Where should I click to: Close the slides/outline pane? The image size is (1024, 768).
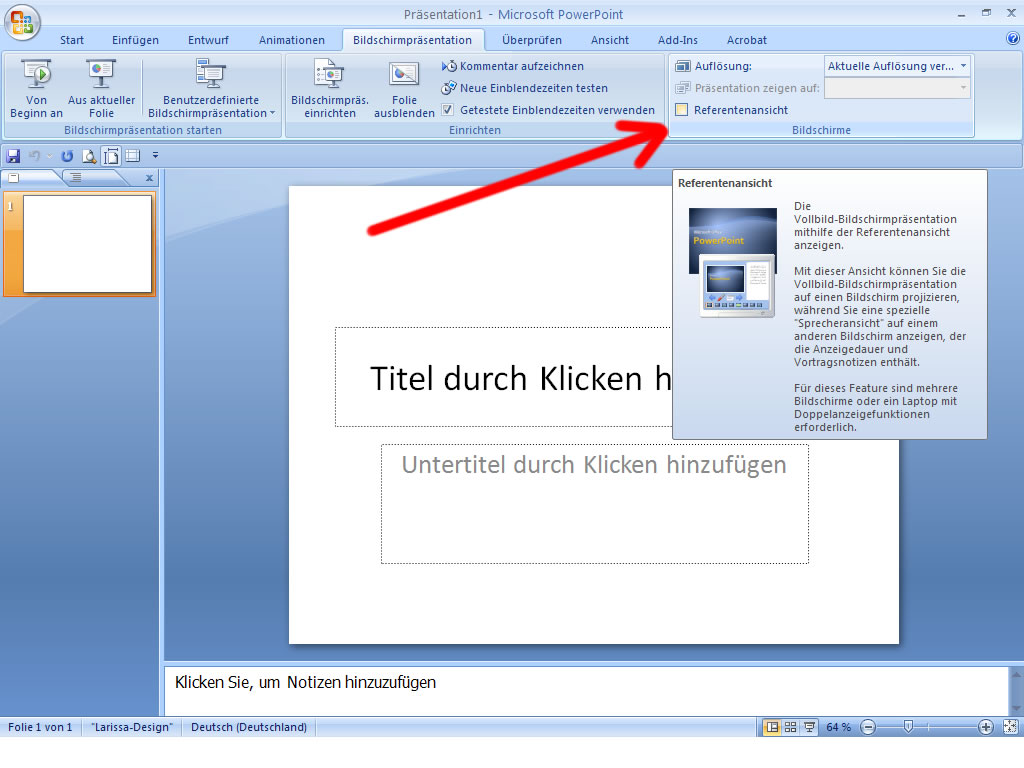coord(150,178)
